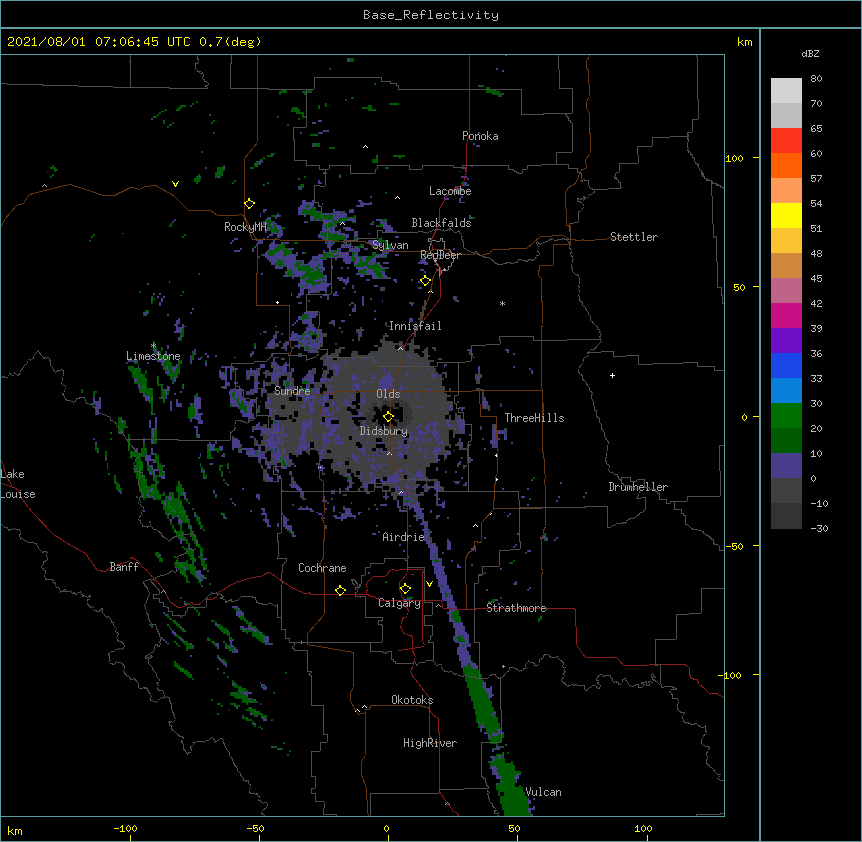862x842 pixels.
Task: Click the yellow diamond marker beside RockyMH
Action: tap(249, 204)
